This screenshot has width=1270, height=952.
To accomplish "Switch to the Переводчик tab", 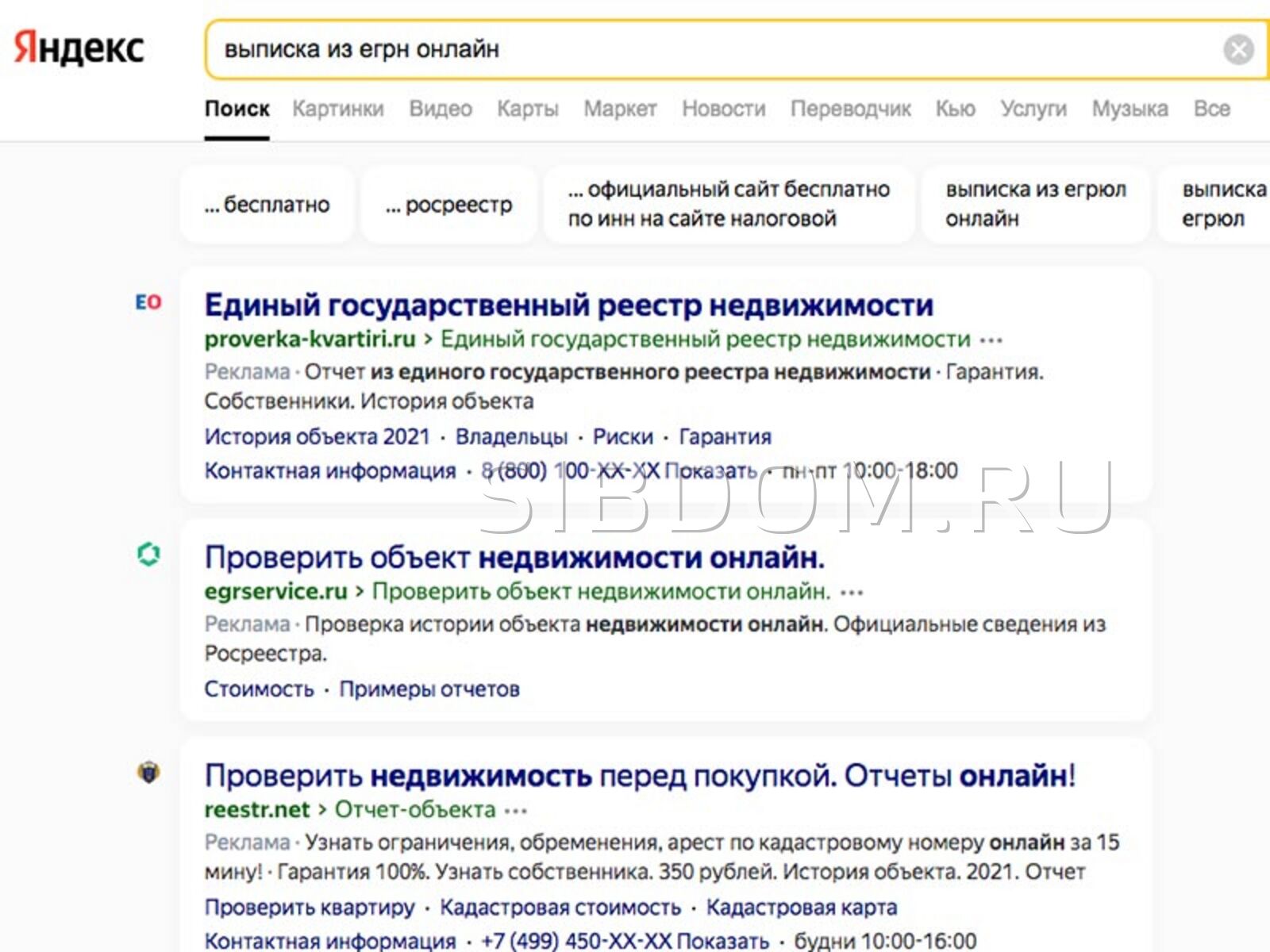I will point(851,109).
